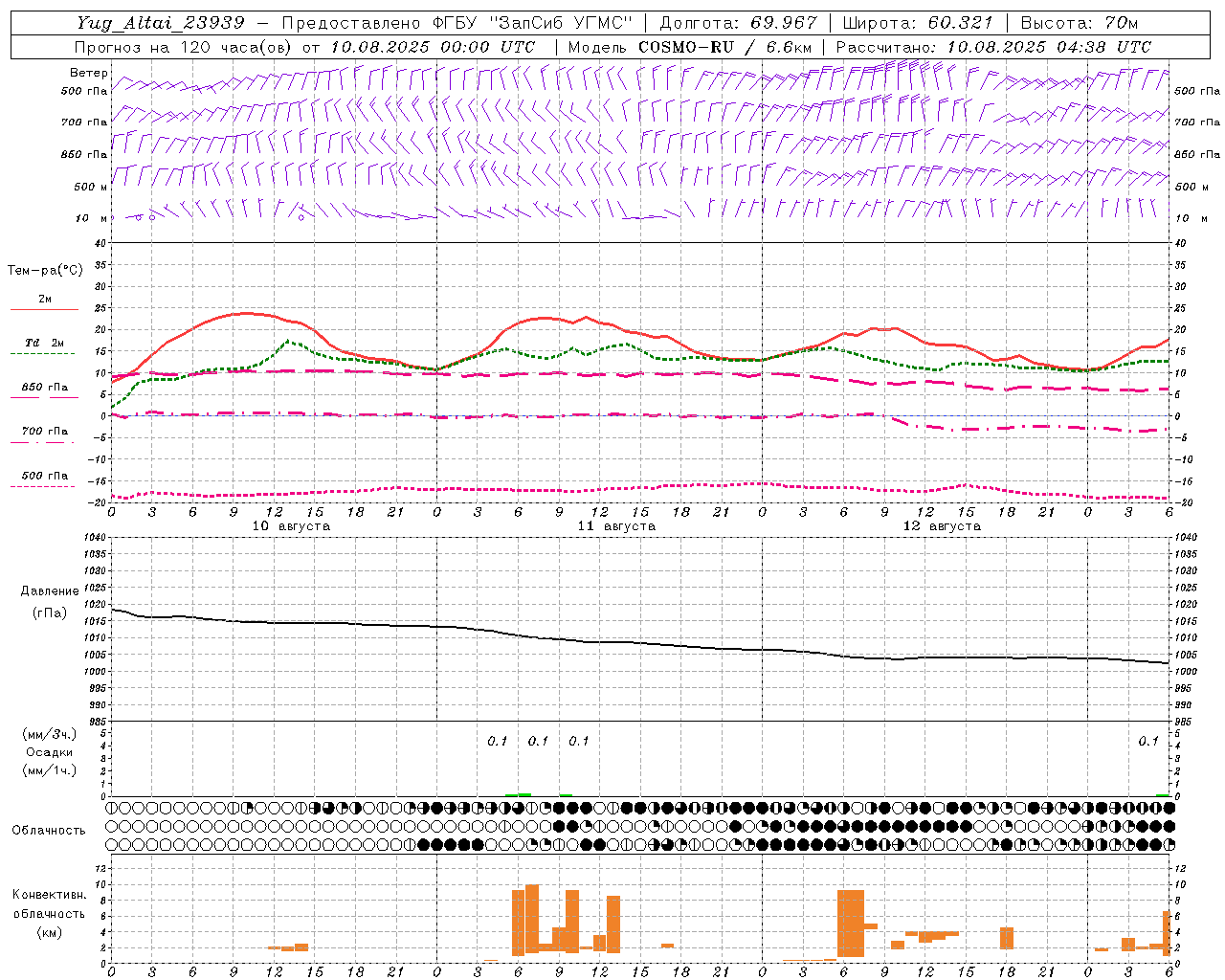1225x980 pixels.
Task: Click the forecast start text 10.08.2025 00:00 UTC
Action: tap(433, 47)
